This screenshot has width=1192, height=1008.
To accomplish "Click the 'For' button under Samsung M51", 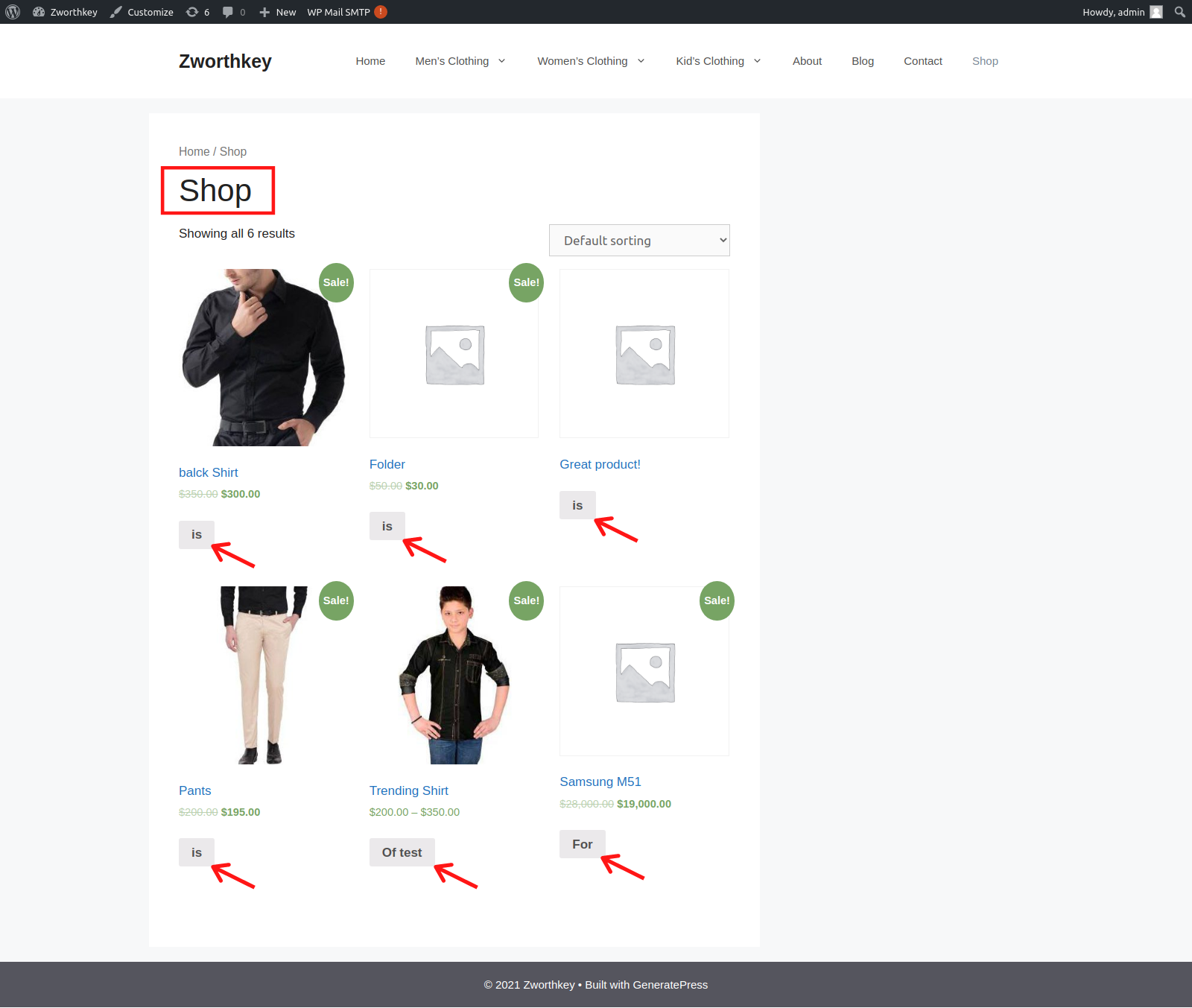I will tap(583, 844).
